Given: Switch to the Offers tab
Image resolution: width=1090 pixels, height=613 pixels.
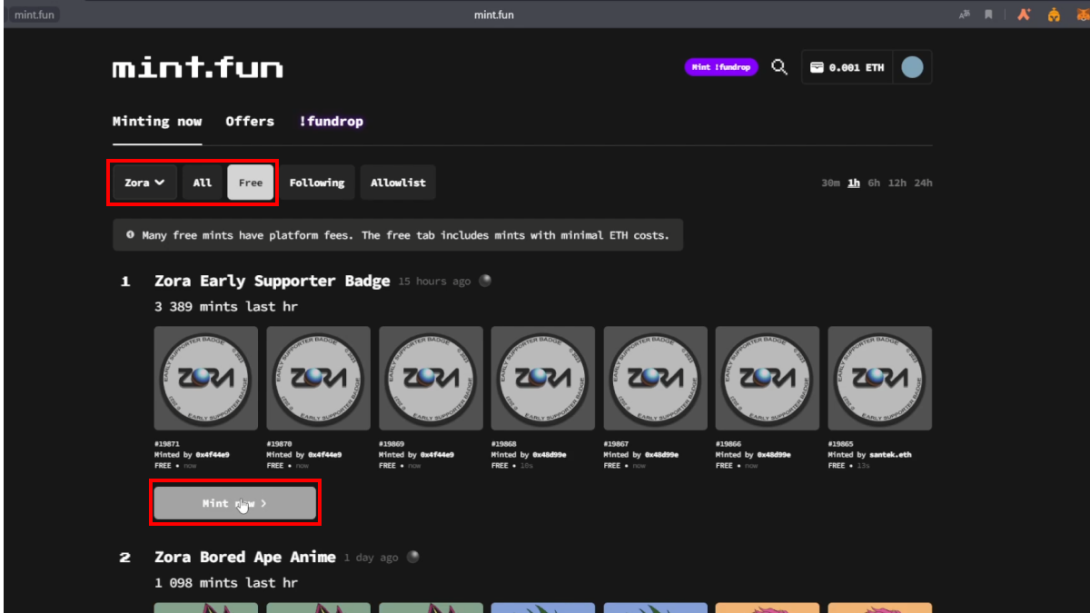Looking at the screenshot, I should tap(250, 122).
